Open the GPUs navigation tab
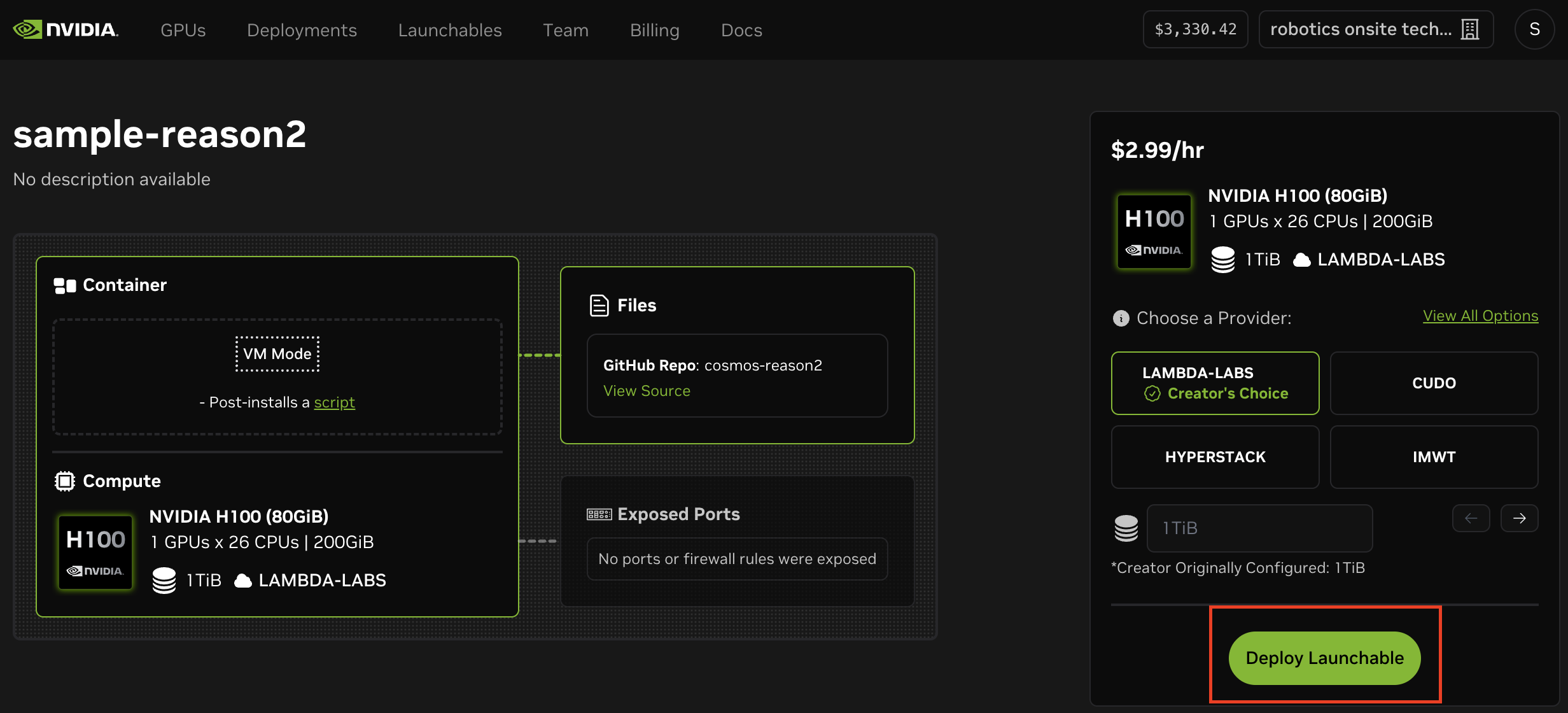Screen dimensions: 1568x713 click(183, 30)
